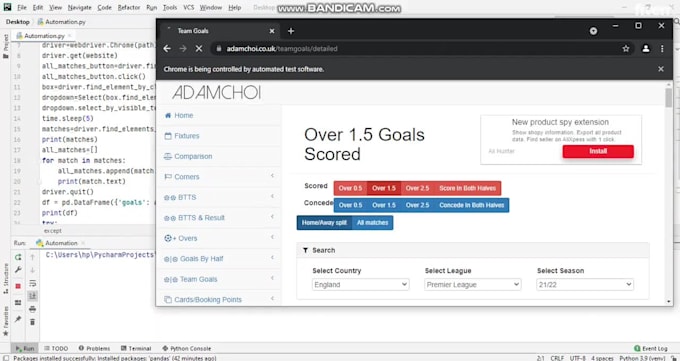680x361 pixels.
Task: Switch to Automation.py editor tab
Action: point(43,36)
